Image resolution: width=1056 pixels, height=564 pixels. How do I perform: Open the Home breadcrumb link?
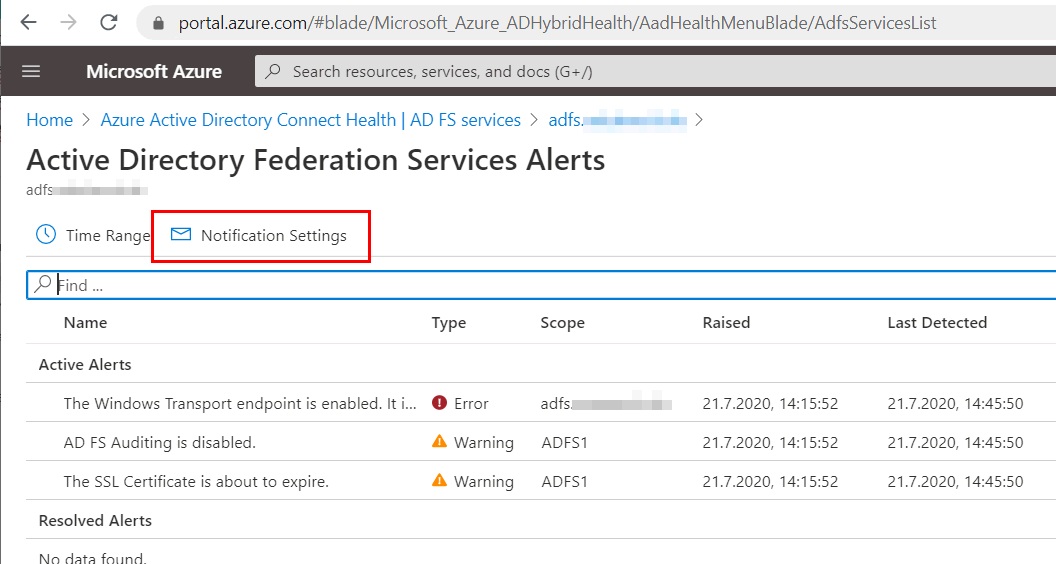click(x=49, y=120)
